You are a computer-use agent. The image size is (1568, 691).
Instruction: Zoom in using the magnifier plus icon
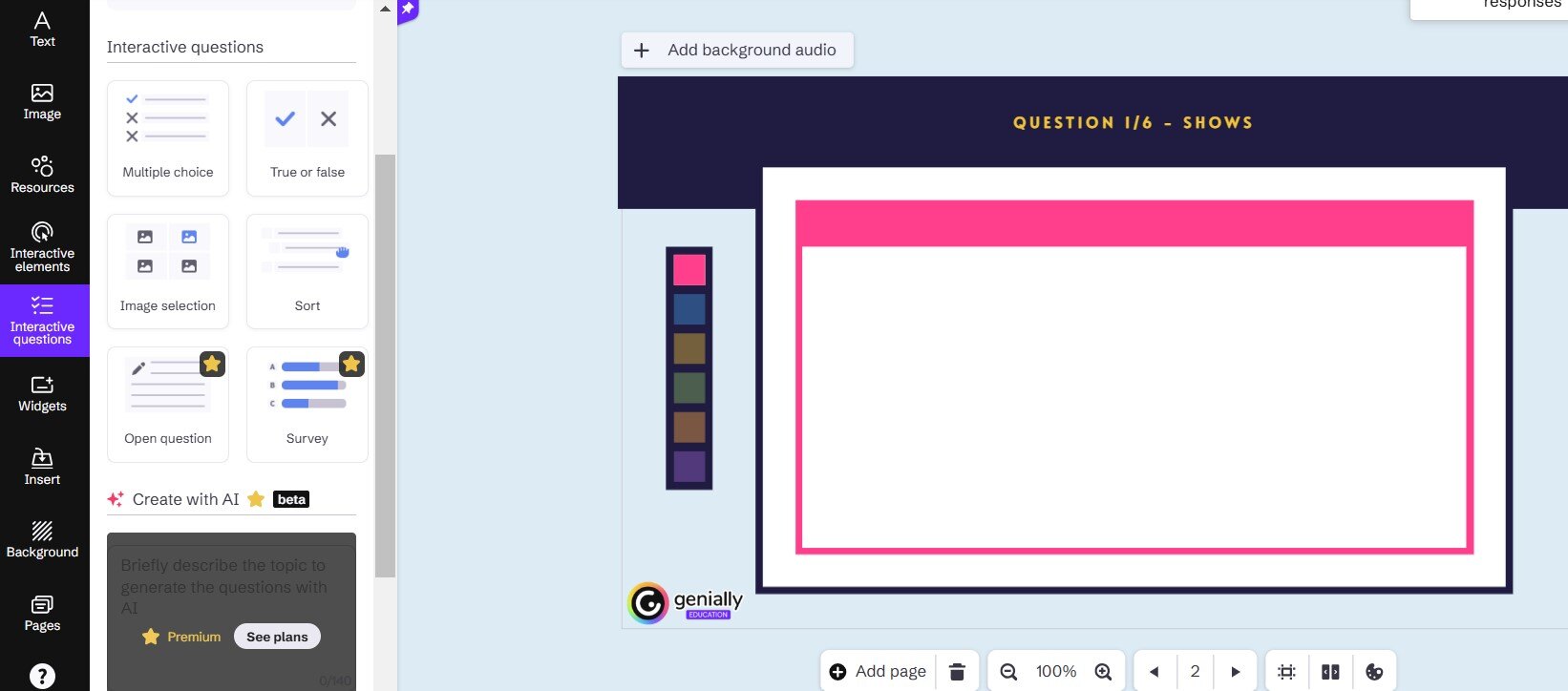1103,672
